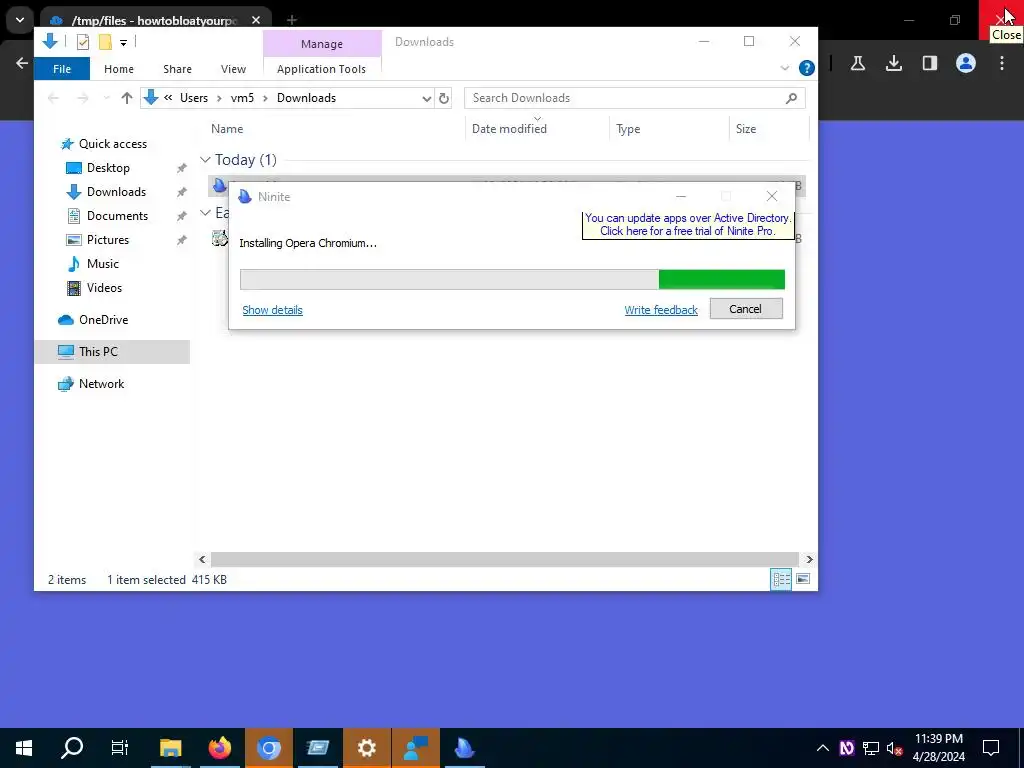The height and width of the screenshot is (768, 1024).
Task: Open Settings gear on taskbar
Action: click(366, 748)
